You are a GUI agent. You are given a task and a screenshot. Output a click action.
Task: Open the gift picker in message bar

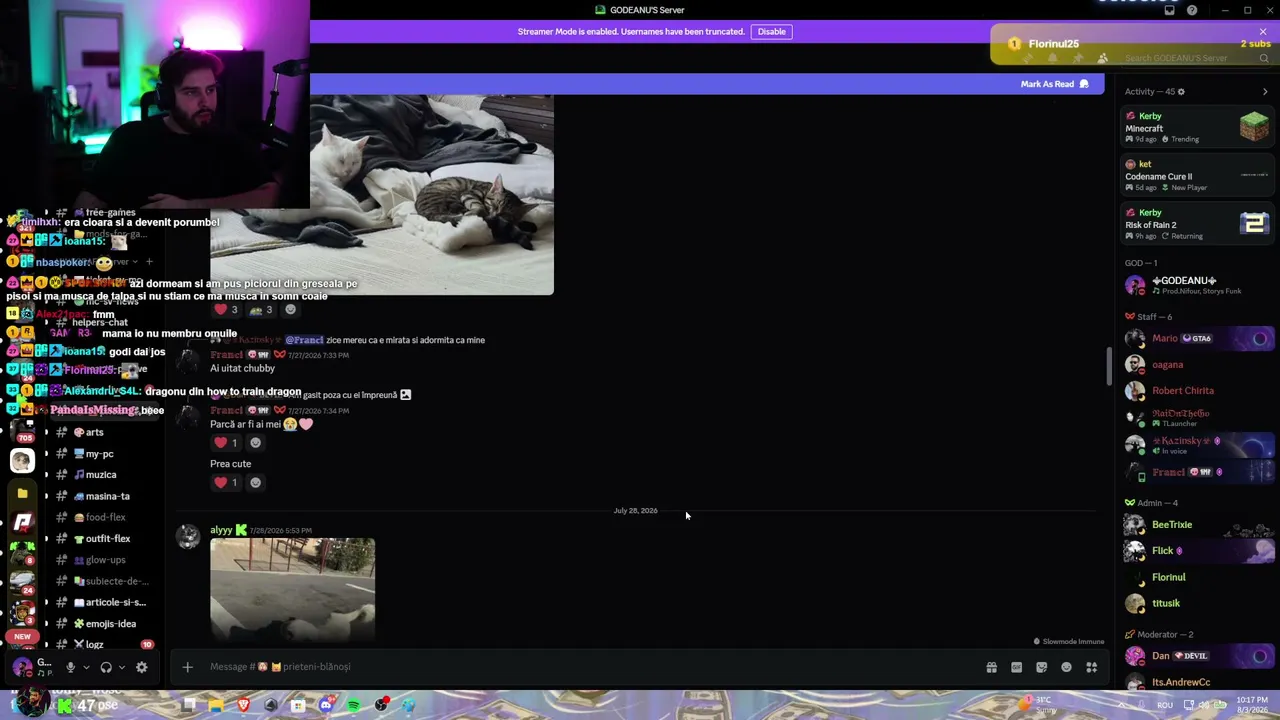tap(991, 667)
